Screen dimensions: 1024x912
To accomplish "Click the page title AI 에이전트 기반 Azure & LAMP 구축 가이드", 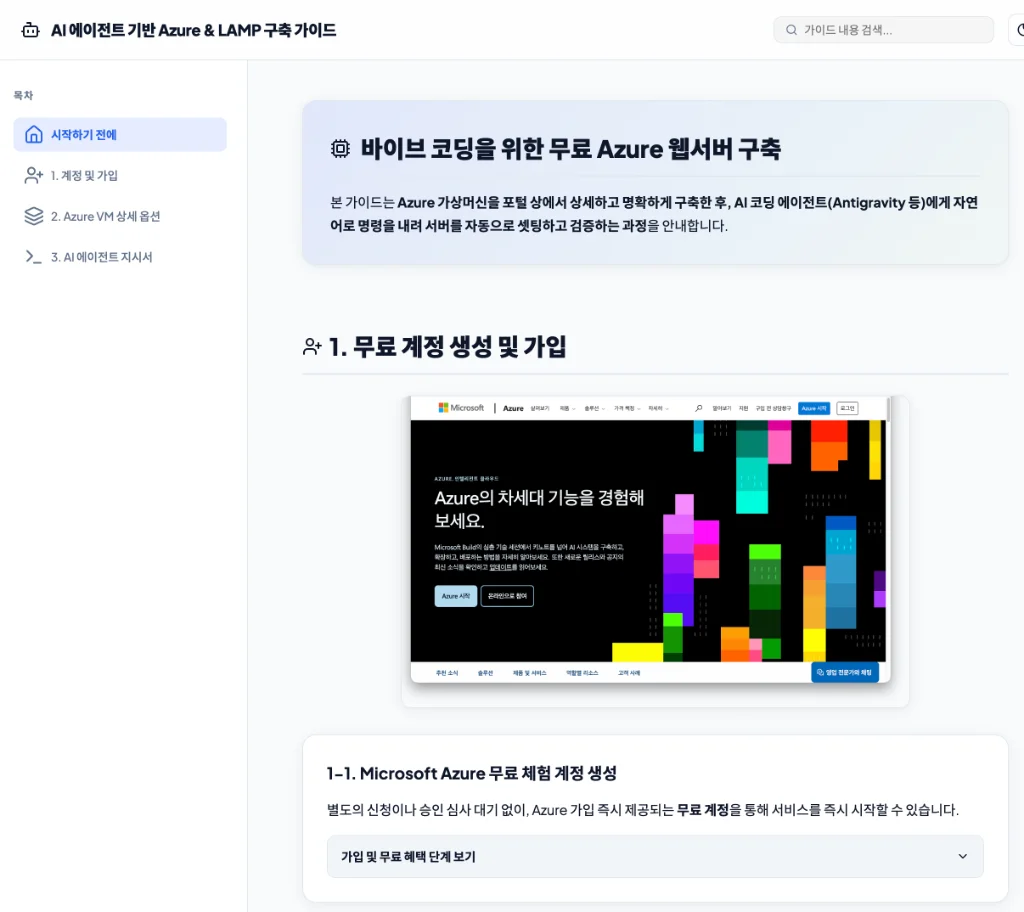I will pyautogui.click(x=193, y=30).
